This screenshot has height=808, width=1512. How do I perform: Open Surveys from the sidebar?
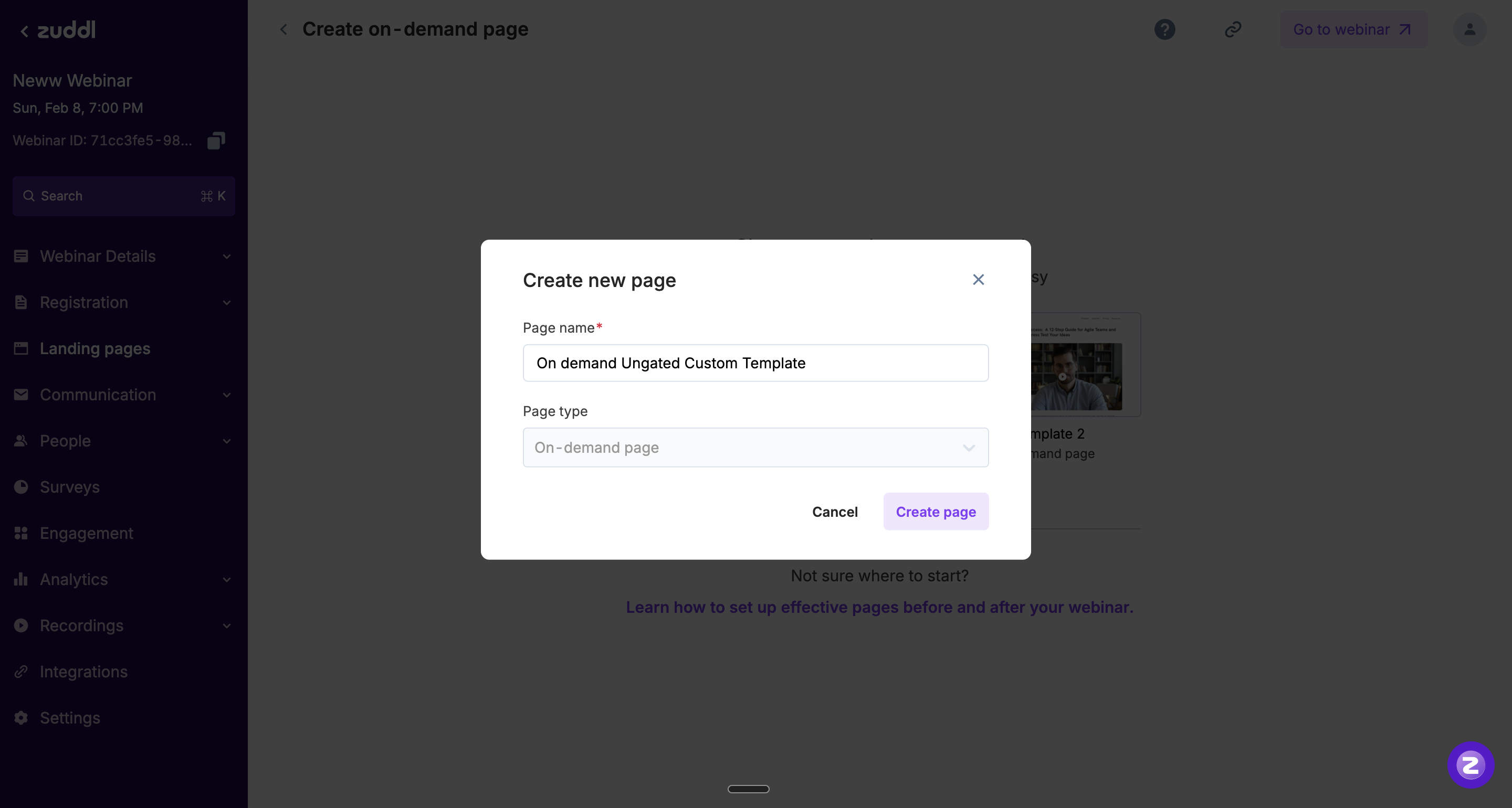tap(70, 487)
